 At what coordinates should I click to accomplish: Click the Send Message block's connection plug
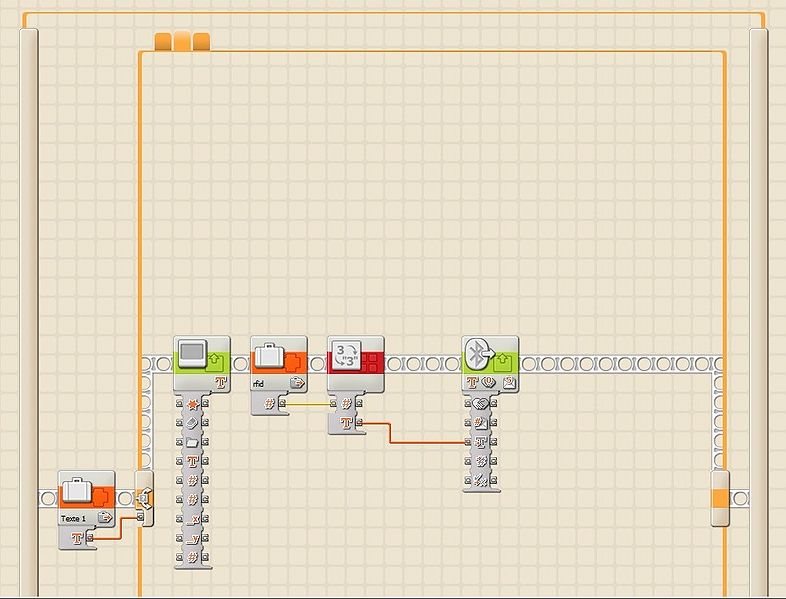click(467, 404)
